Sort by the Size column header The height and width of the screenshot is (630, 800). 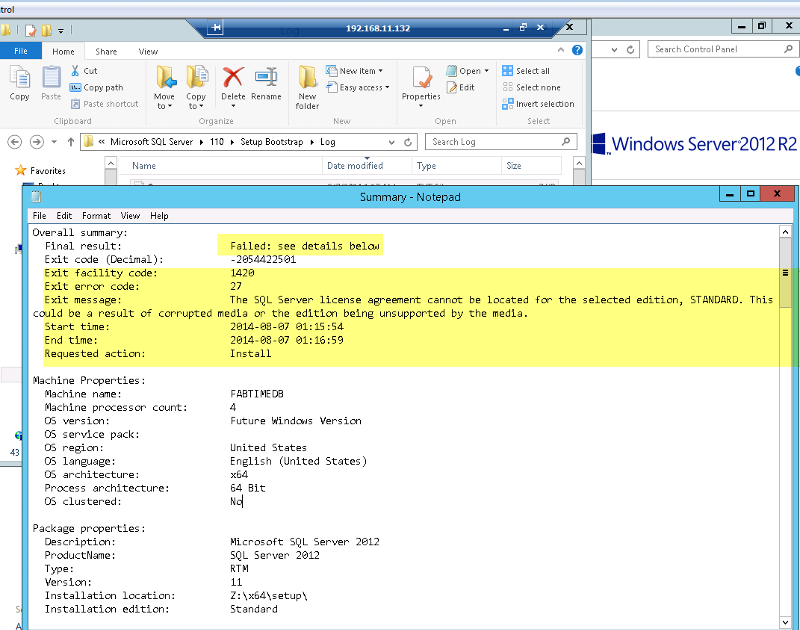point(531,166)
